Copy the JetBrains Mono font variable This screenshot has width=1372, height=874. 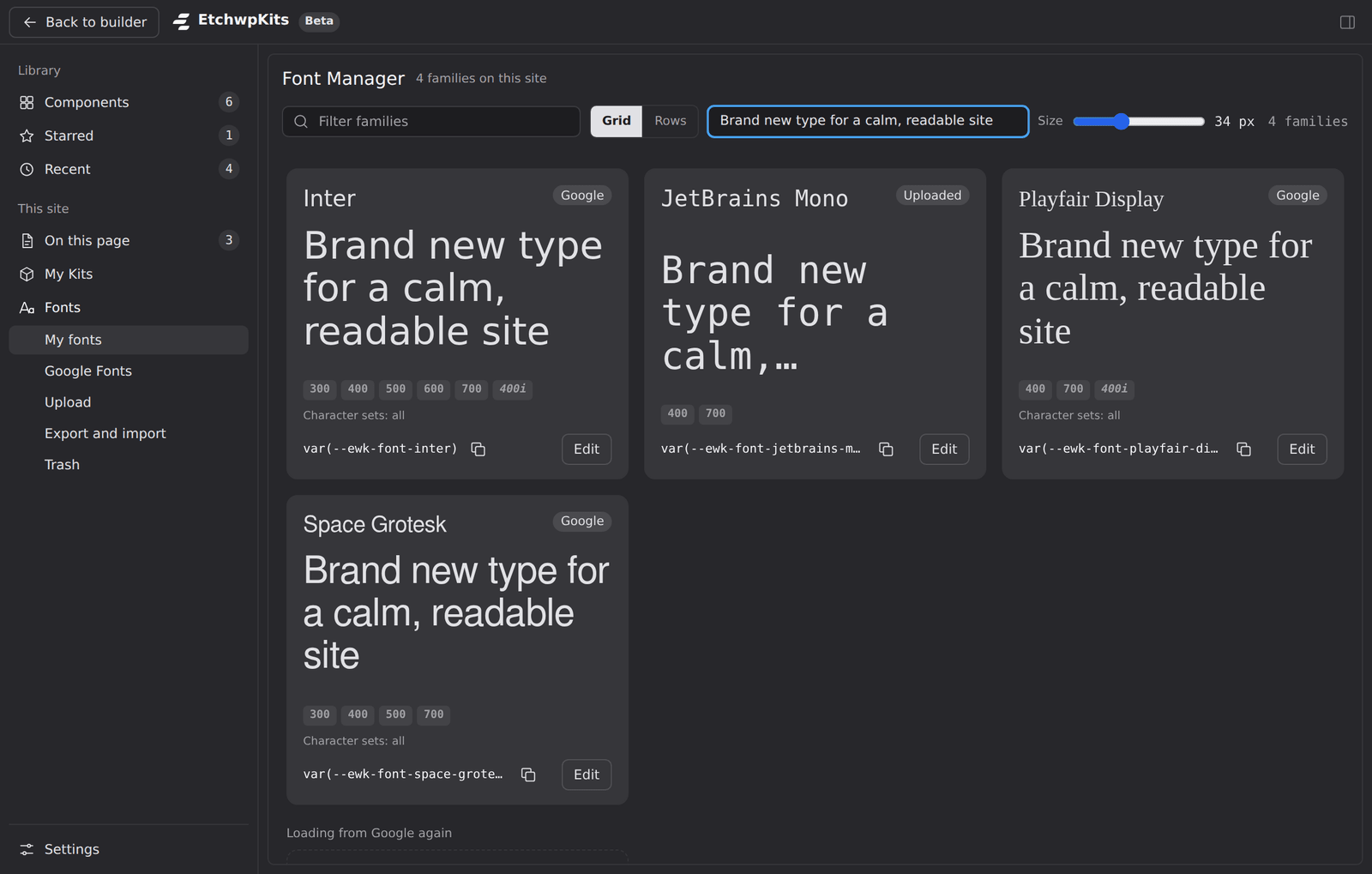886,449
